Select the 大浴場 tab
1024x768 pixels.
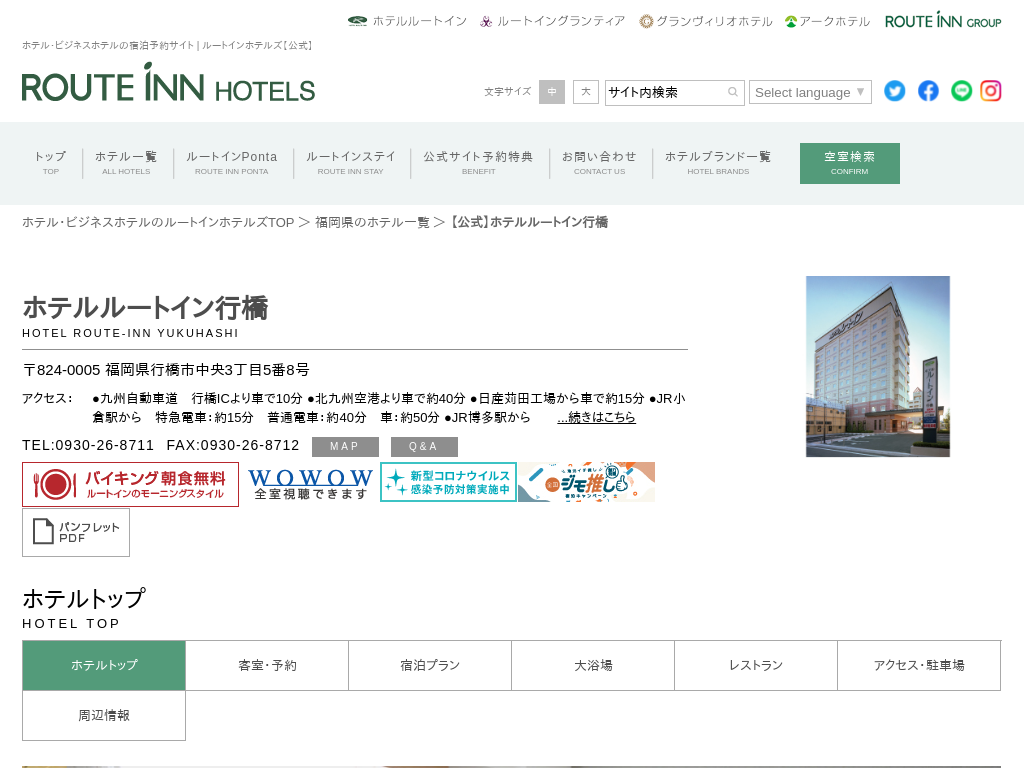coord(593,665)
